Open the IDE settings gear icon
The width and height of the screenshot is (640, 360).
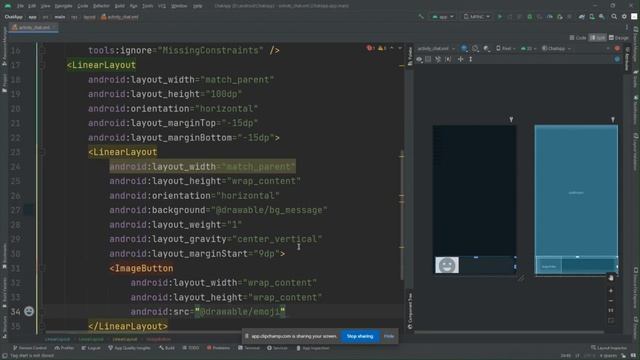pos(624,17)
